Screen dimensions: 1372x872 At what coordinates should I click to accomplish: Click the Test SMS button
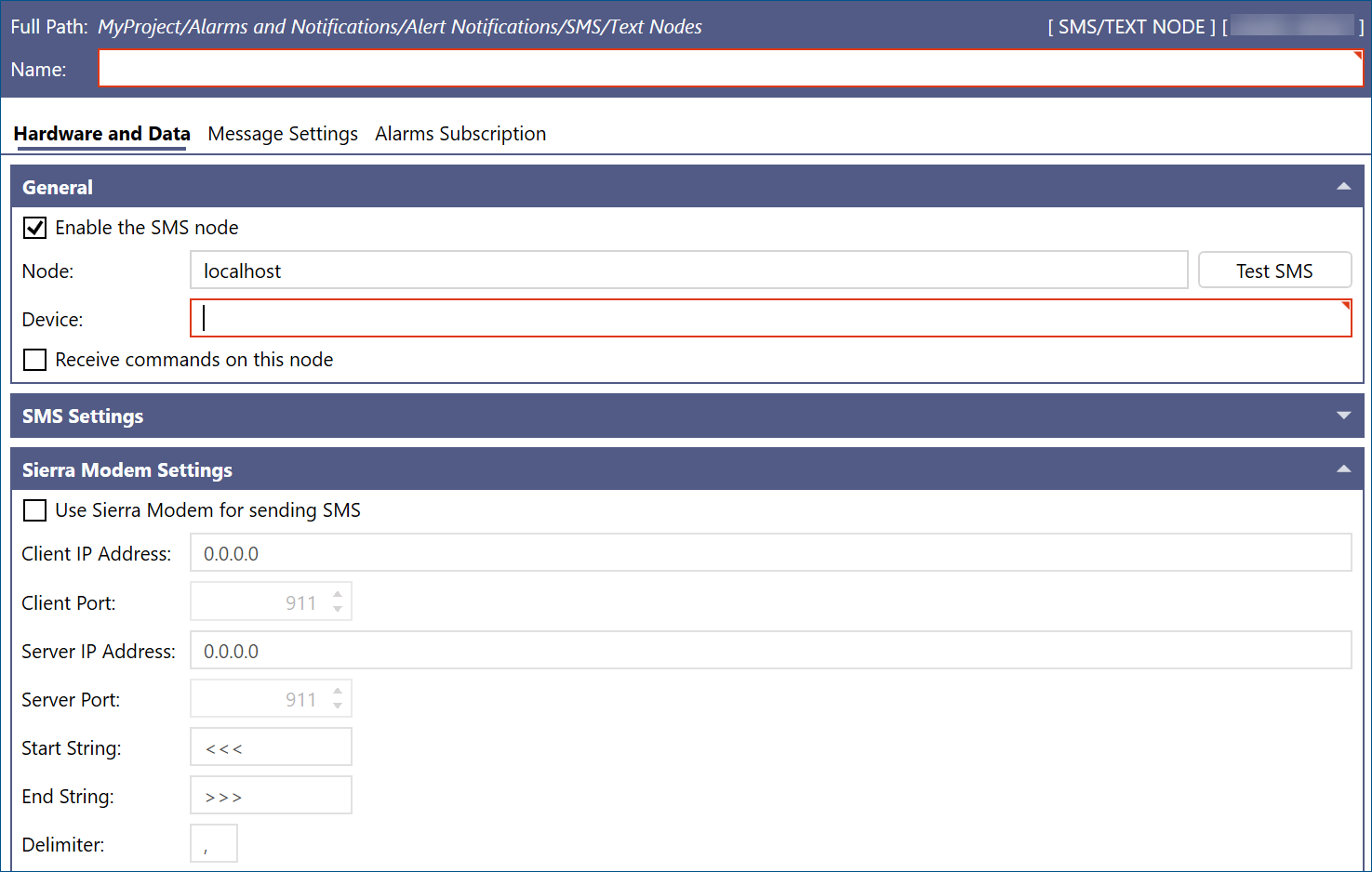pos(1274,271)
